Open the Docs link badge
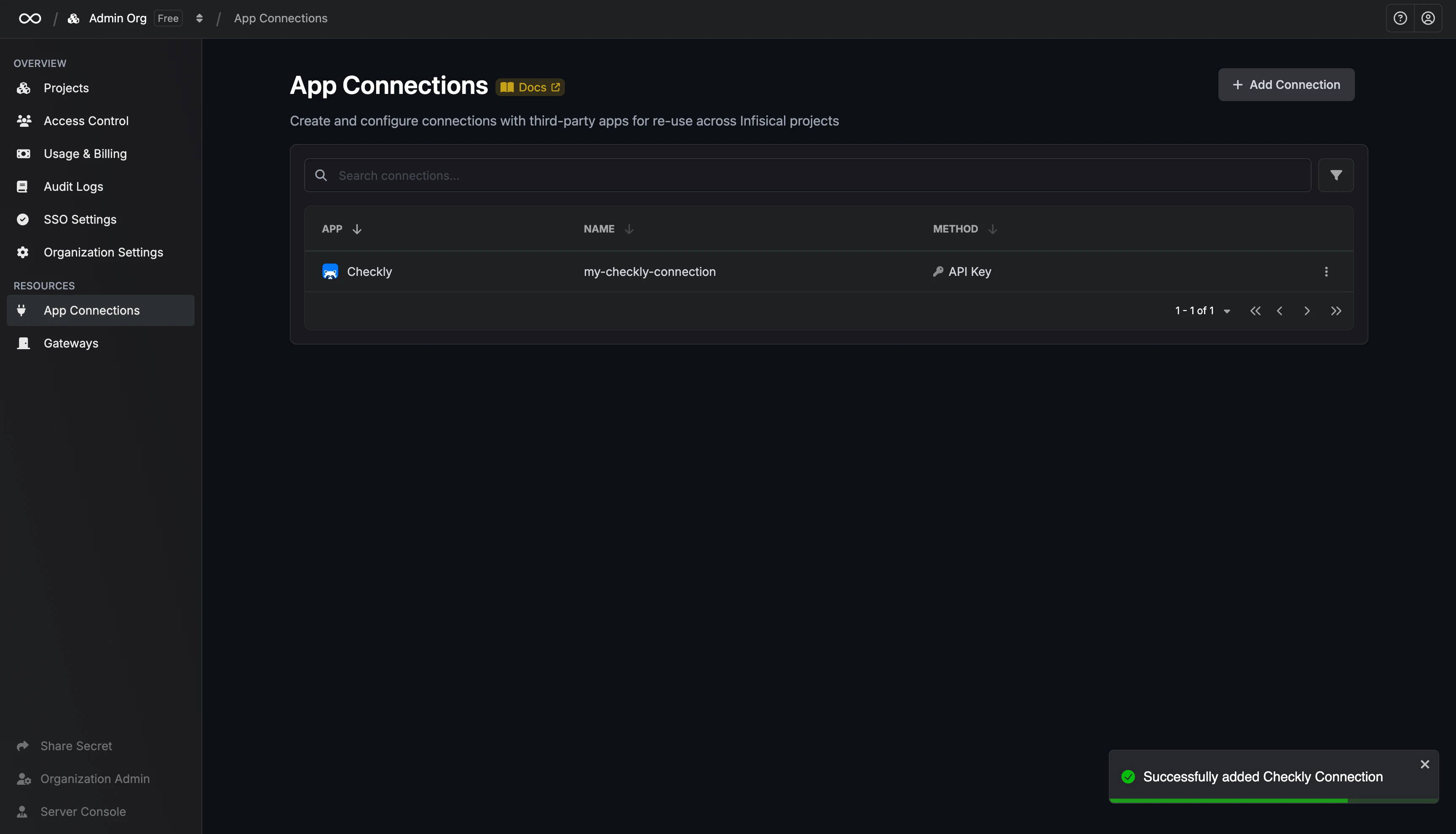Screen dimensions: 1456x834 (x=530, y=87)
